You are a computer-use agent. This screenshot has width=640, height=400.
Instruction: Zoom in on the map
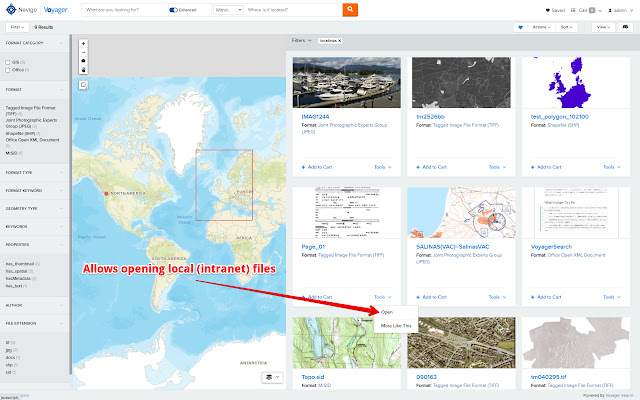[x=83, y=43]
